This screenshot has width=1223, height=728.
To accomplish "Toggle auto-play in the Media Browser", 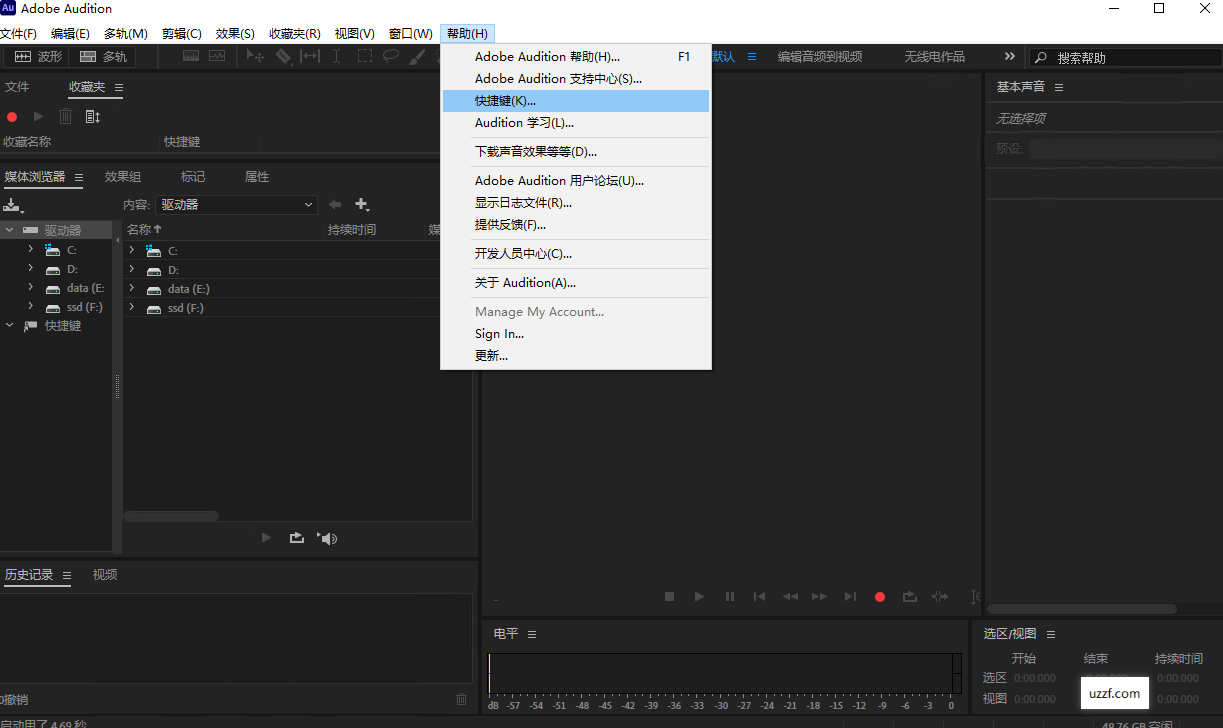I will point(296,538).
